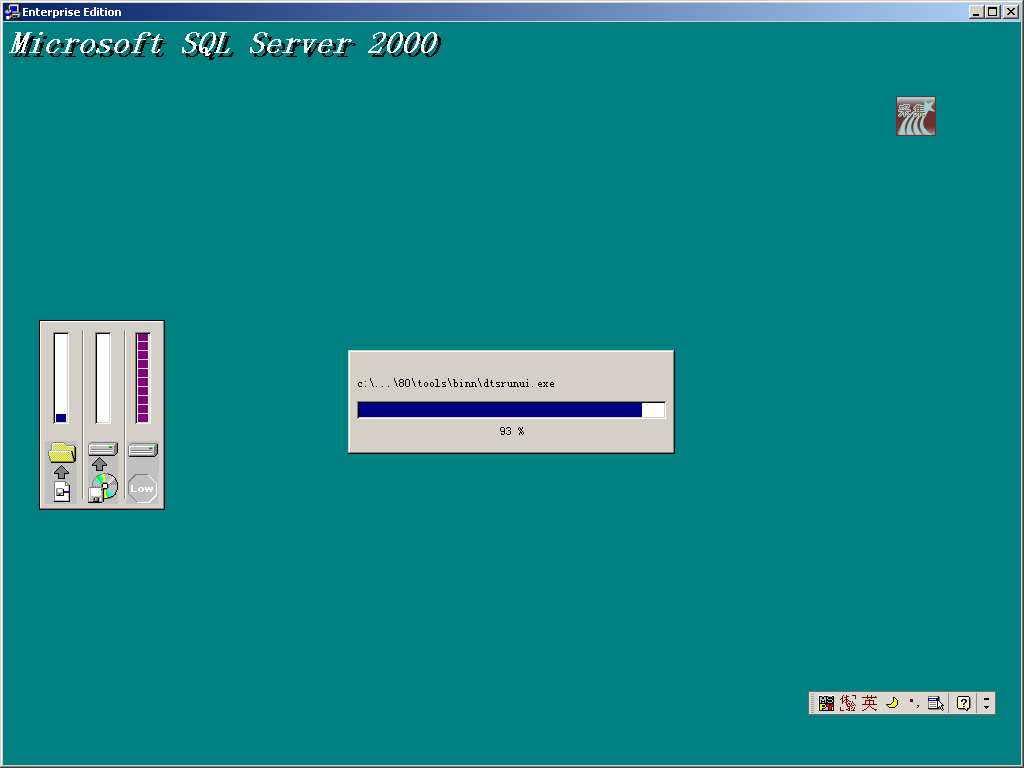Click the Microsoft SQL Server 2000 heading

click(225, 44)
